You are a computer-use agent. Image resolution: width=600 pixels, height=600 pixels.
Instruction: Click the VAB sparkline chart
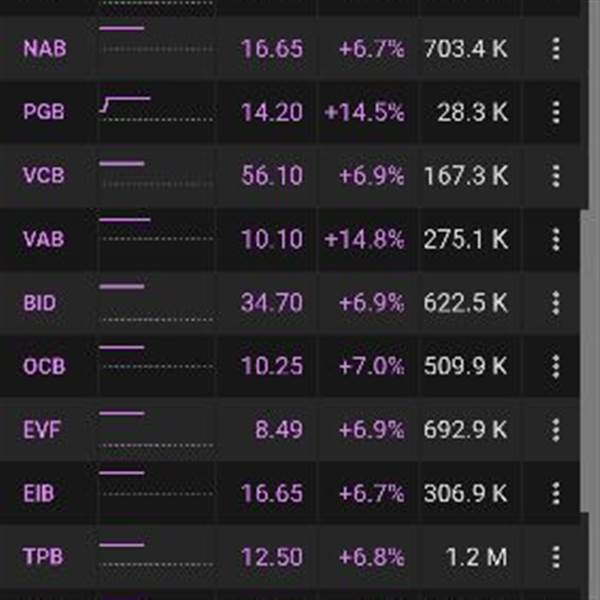tap(156, 230)
